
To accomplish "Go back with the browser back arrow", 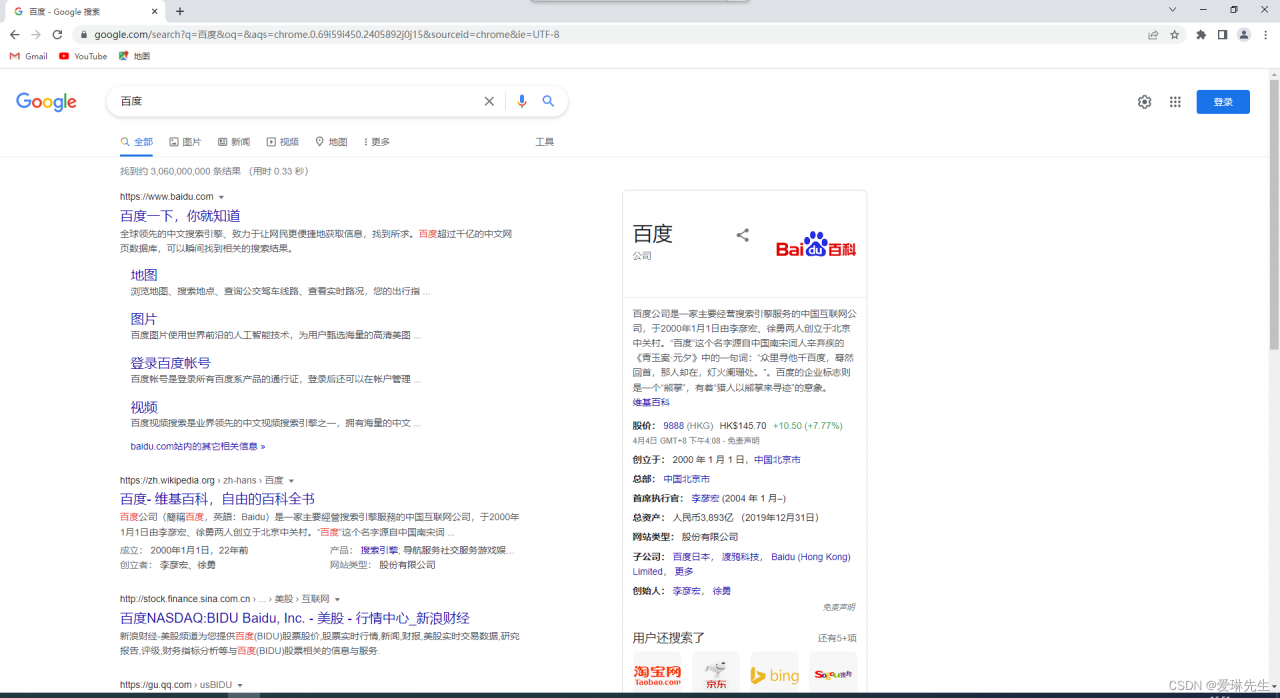I will (x=14, y=34).
